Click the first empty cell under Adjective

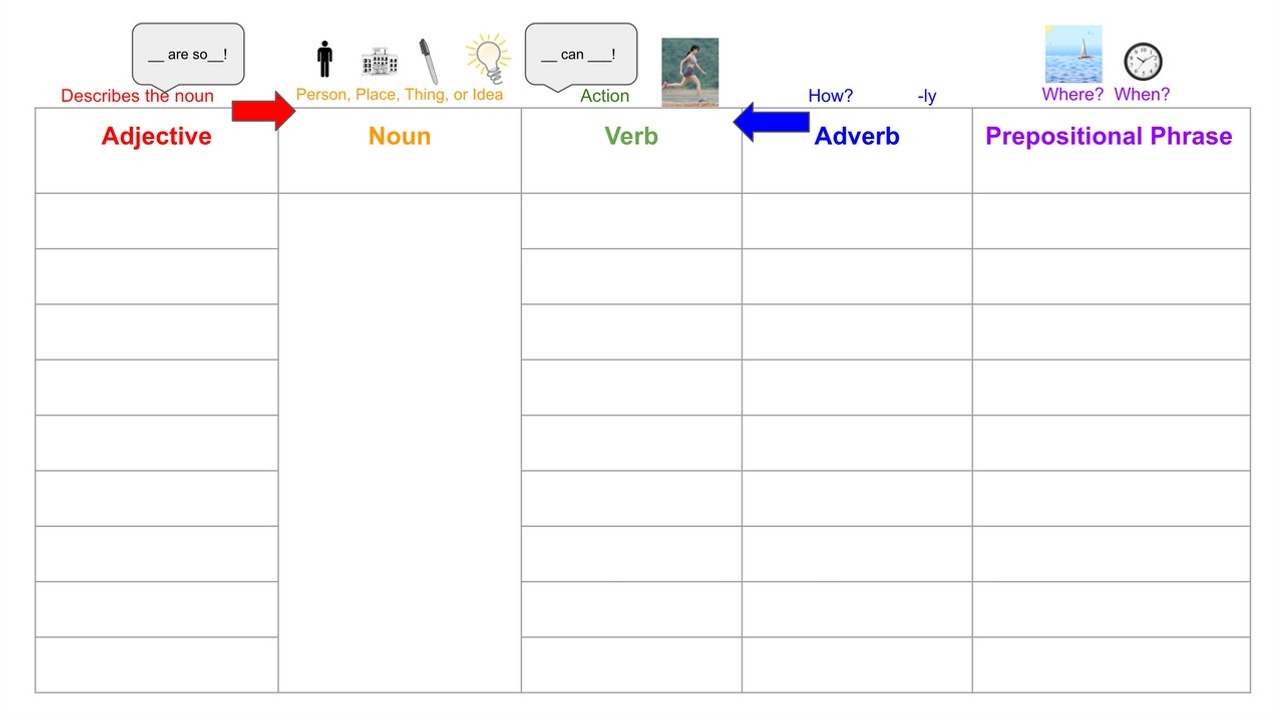(x=157, y=221)
